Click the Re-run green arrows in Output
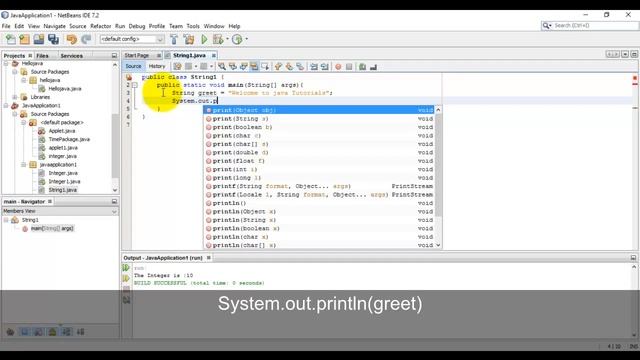Image resolution: width=640 pixels, height=360 pixels. 126,268
